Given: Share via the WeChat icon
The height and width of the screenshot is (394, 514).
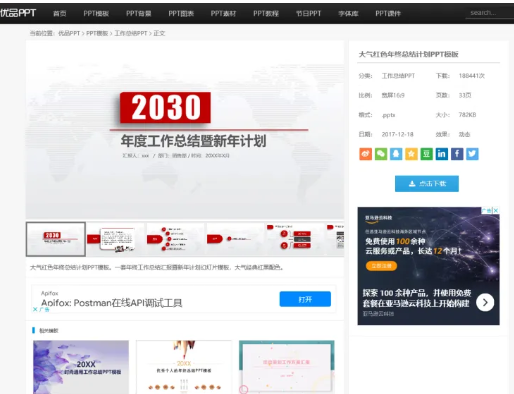Looking at the screenshot, I should [x=381, y=154].
